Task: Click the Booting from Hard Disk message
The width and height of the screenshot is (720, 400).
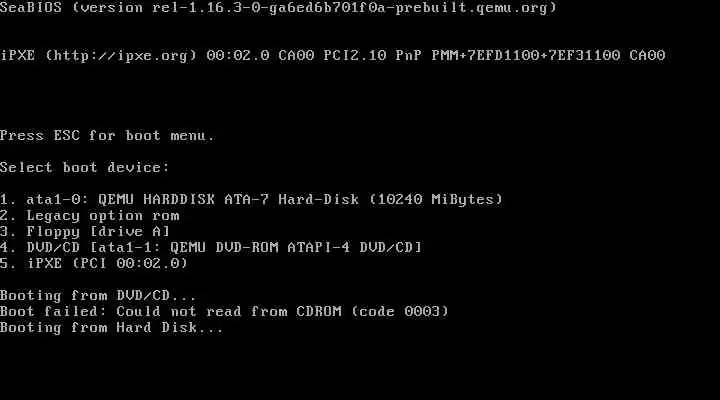Action: pyautogui.click(x=112, y=327)
